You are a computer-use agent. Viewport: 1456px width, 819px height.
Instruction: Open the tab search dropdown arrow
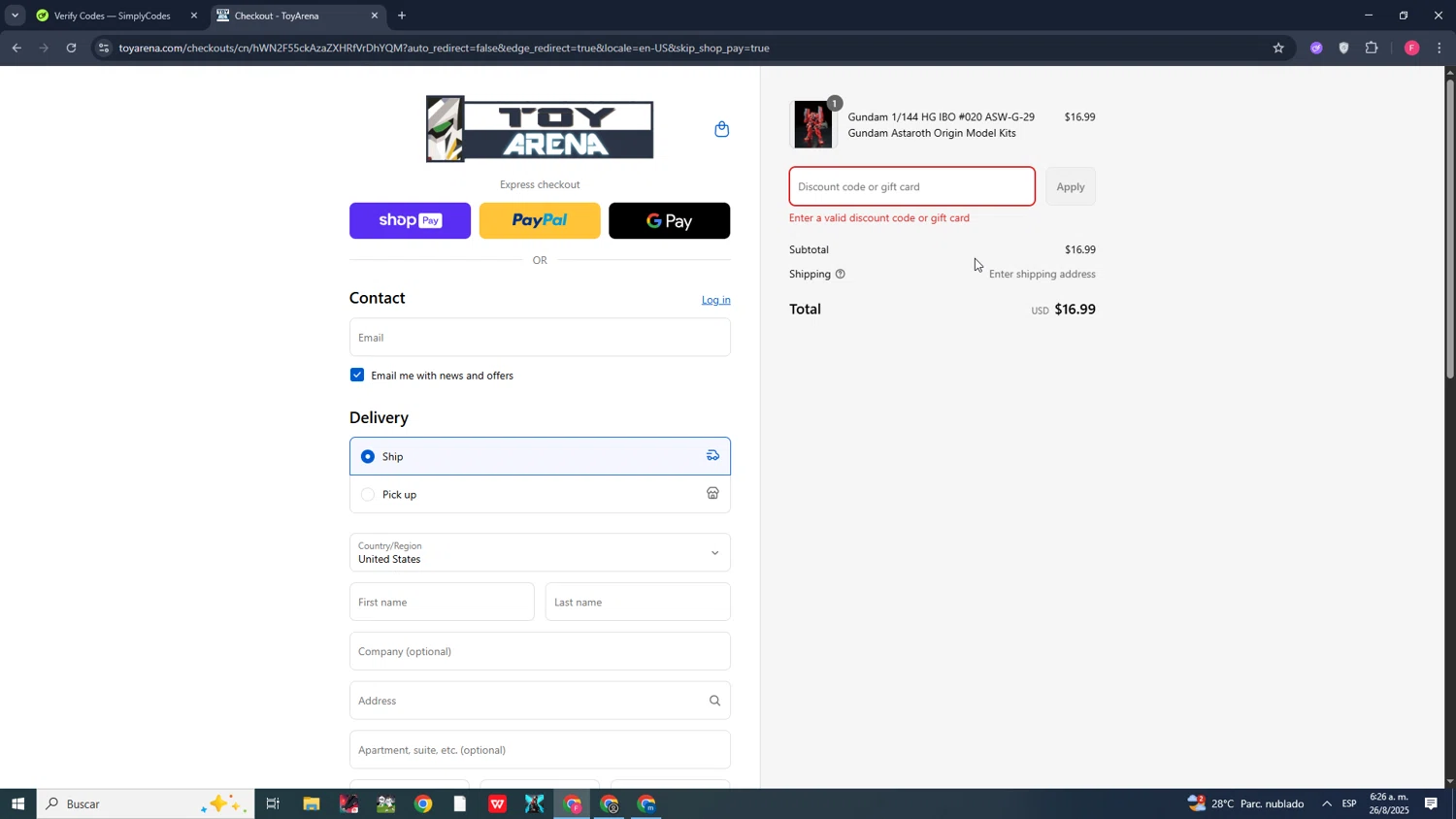click(15, 16)
